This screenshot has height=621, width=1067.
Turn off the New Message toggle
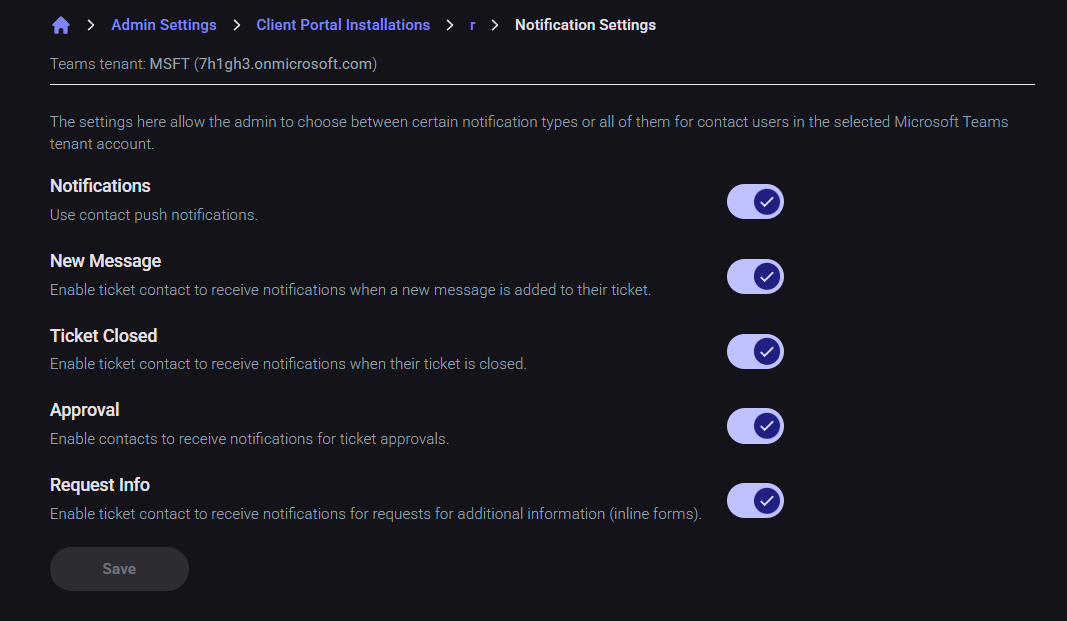755,277
